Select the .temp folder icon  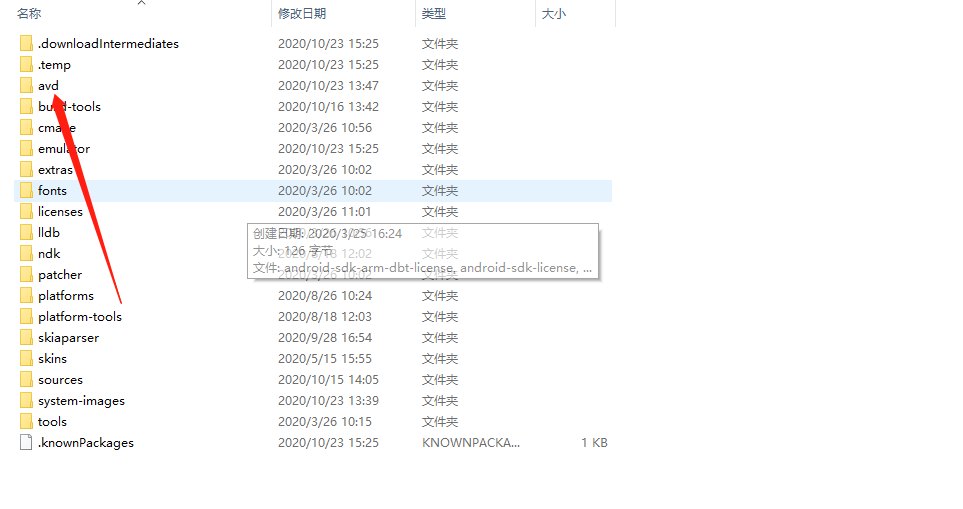26,64
